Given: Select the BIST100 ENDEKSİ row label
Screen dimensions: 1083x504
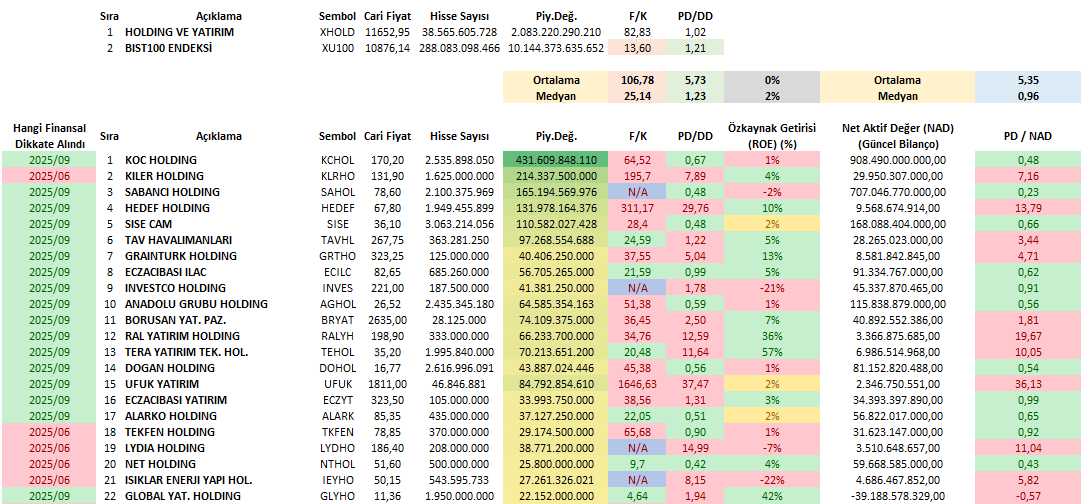Looking at the screenshot, I should coord(168,48).
